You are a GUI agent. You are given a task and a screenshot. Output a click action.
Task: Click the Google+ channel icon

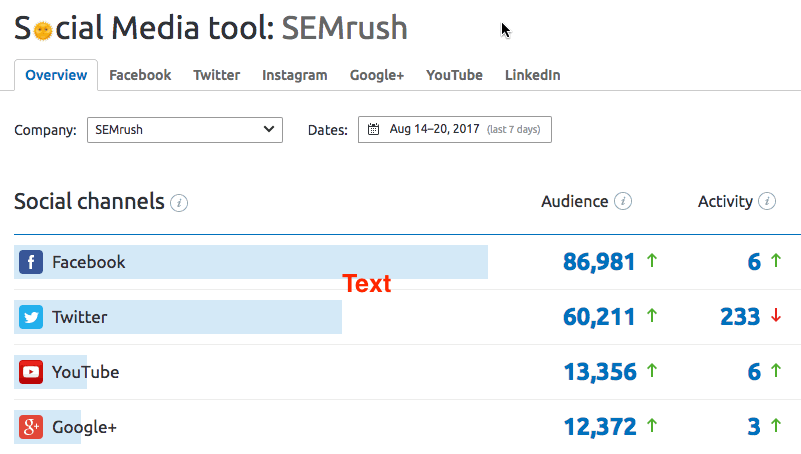tap(31, 427)
